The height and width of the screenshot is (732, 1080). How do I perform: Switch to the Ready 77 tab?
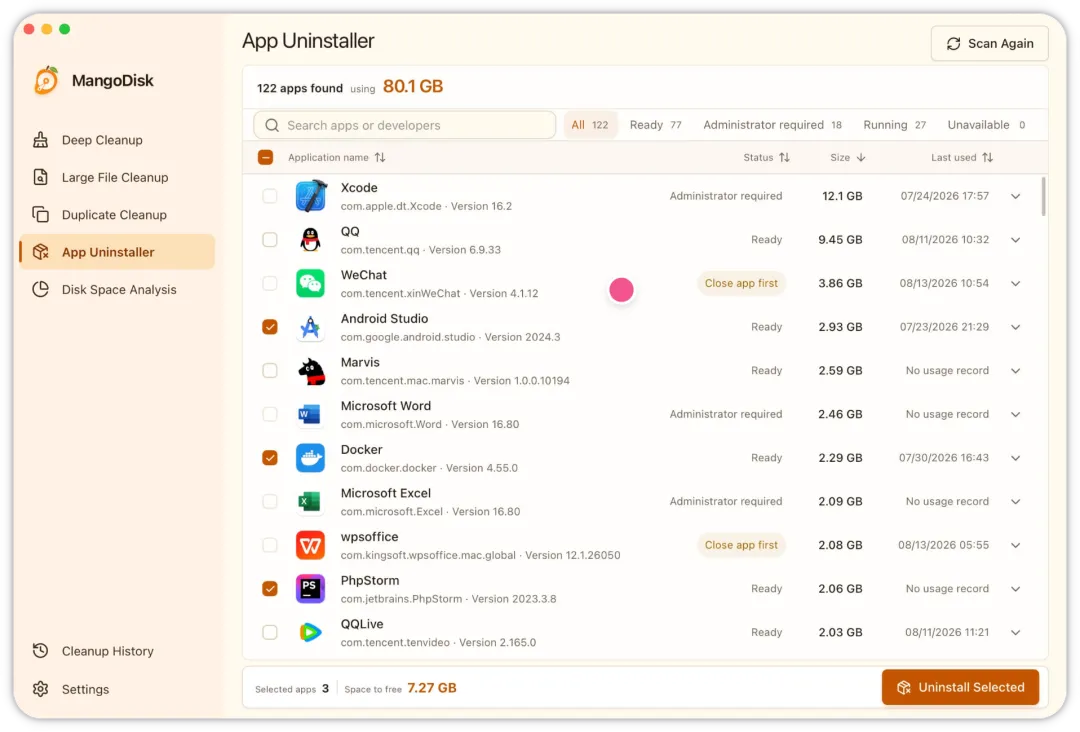(x=655, y=125)
